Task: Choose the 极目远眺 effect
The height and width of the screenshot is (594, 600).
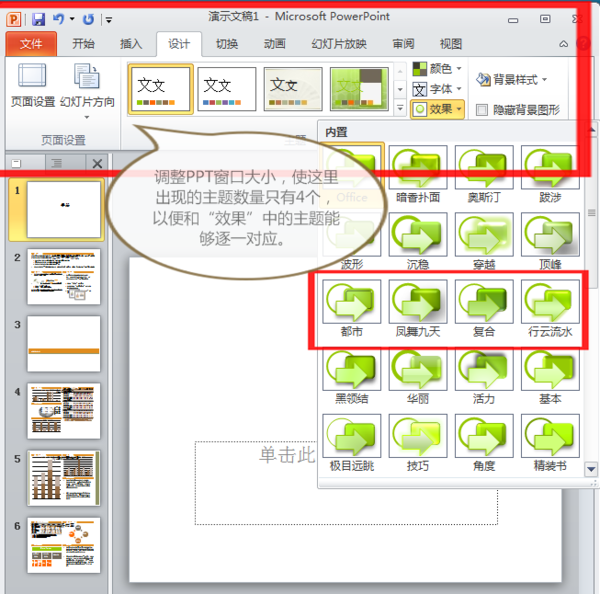Action: 352,443
